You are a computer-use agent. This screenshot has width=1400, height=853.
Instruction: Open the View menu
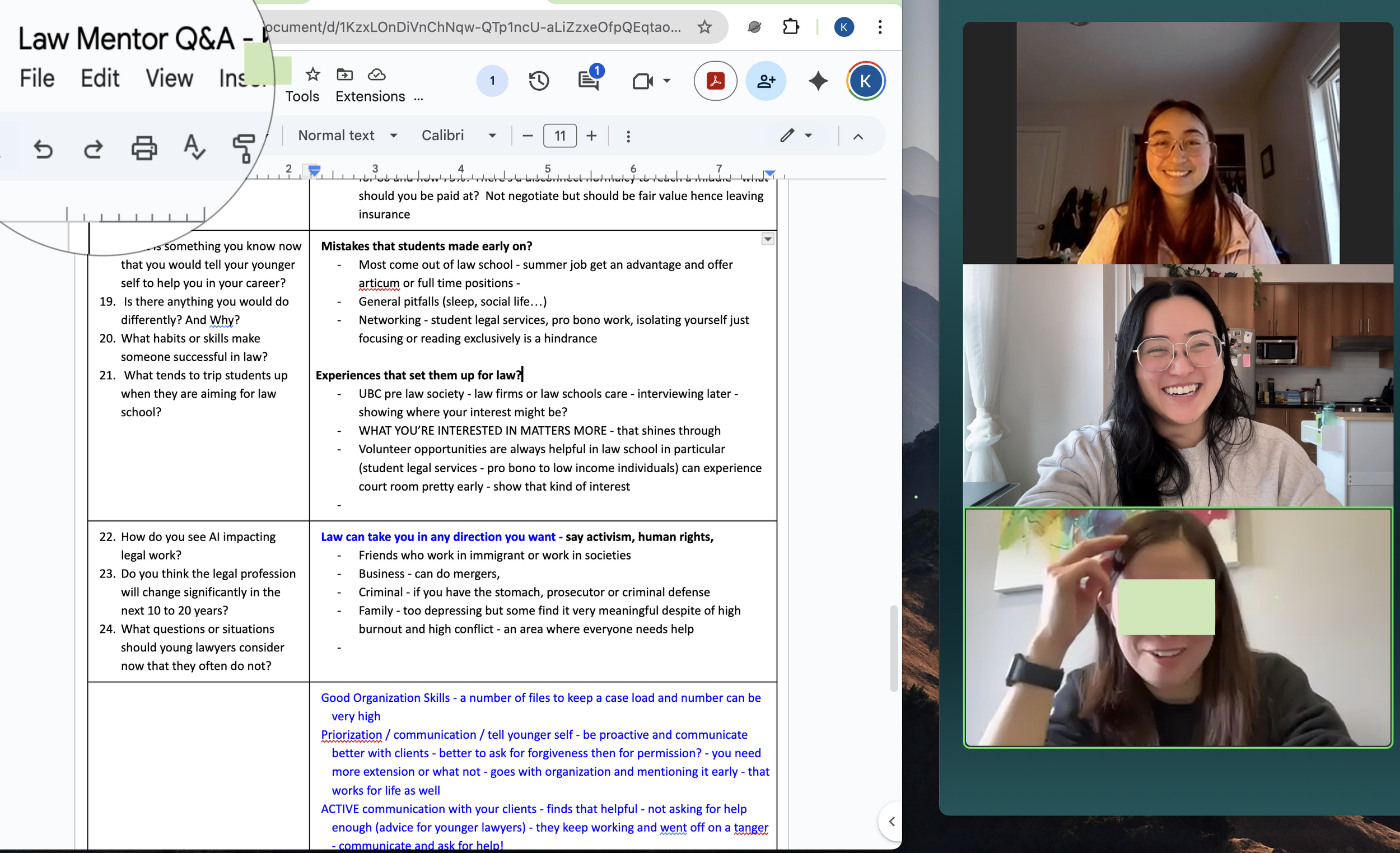(x=169, y=78)
